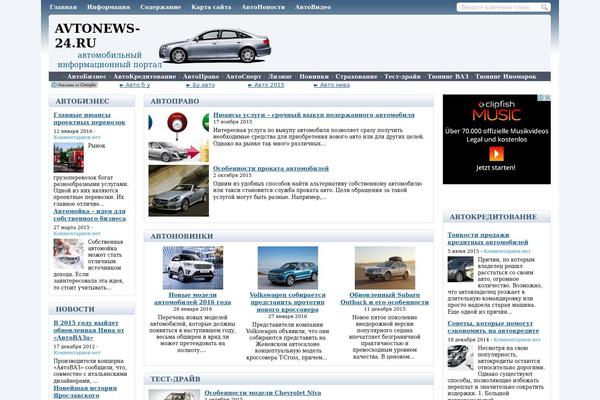Select Лизинг in category bar
This screenshot has width=600, height=400.
click(280, 77)
